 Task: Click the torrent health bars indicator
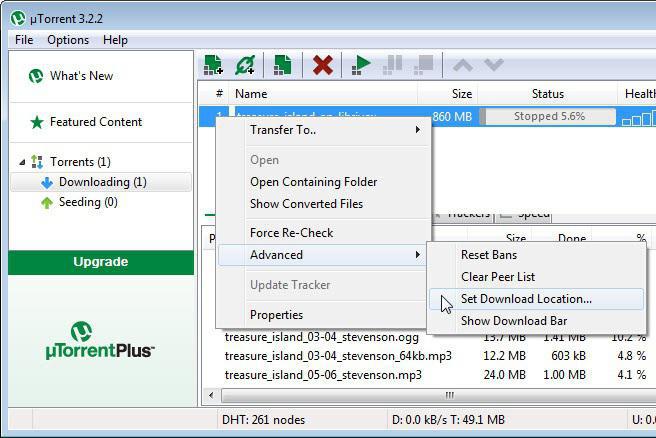point(638,118)
